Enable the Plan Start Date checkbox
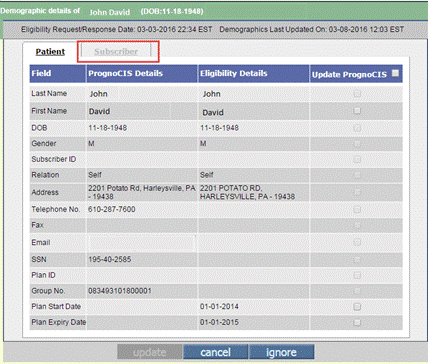428x364 pixels. point(357,307)
